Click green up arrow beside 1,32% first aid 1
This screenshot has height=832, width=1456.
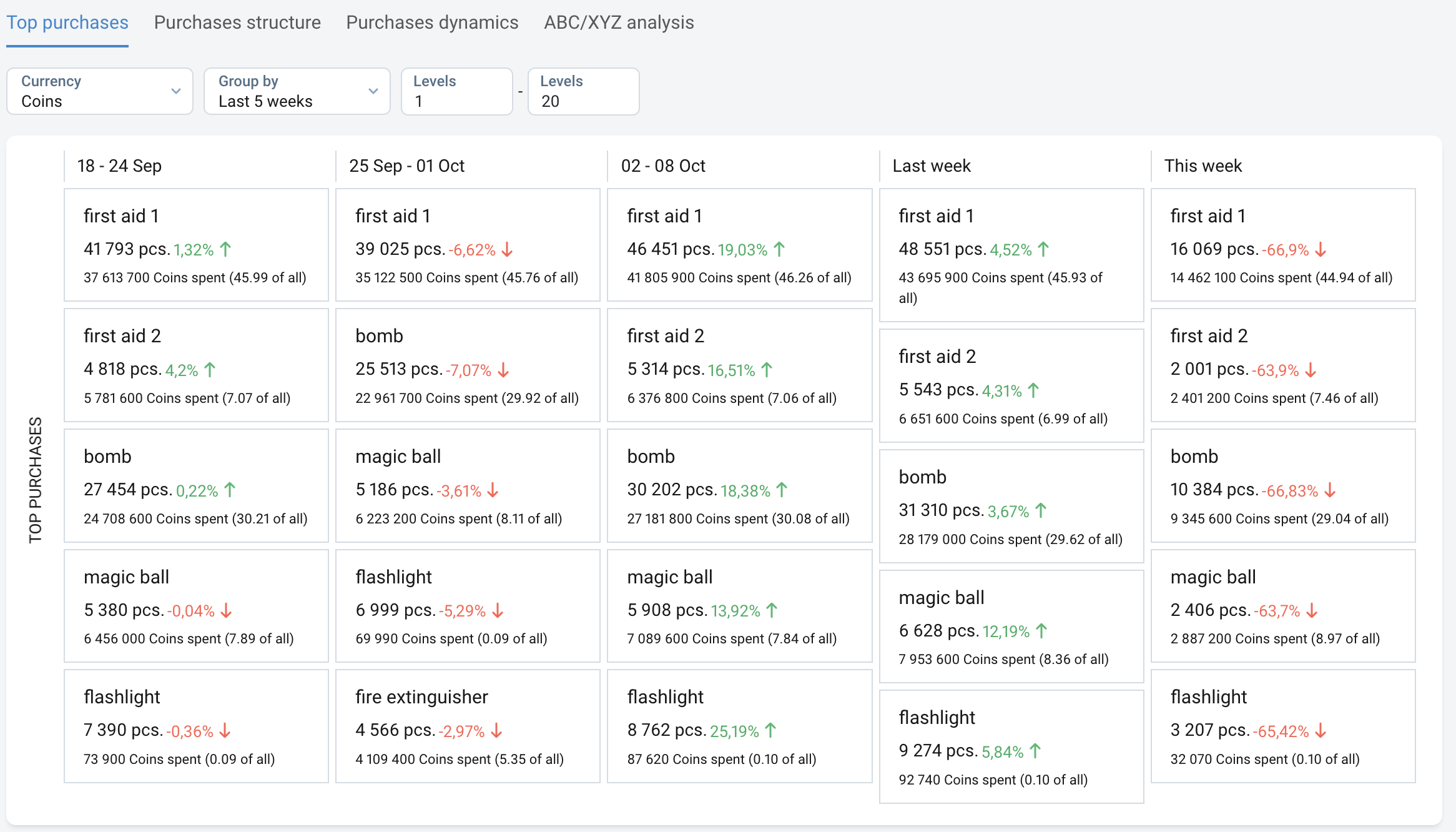(226, 249)
